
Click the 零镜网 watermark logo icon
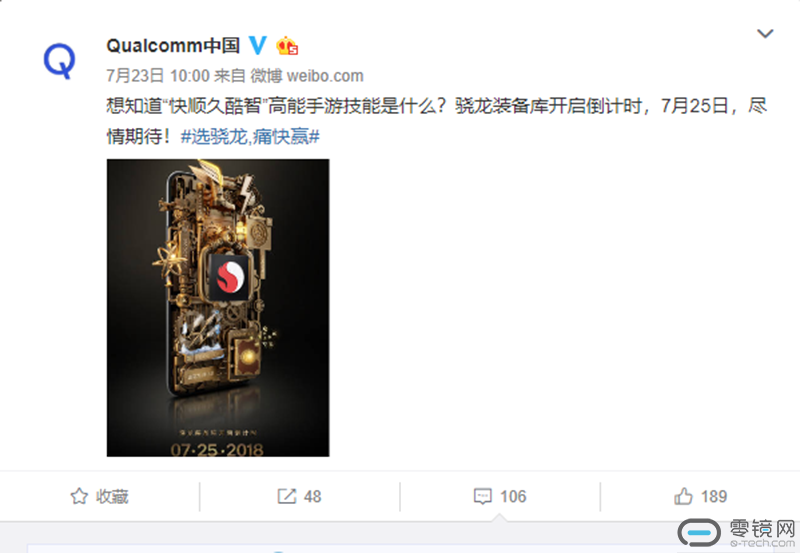click(x=699, y=533)
